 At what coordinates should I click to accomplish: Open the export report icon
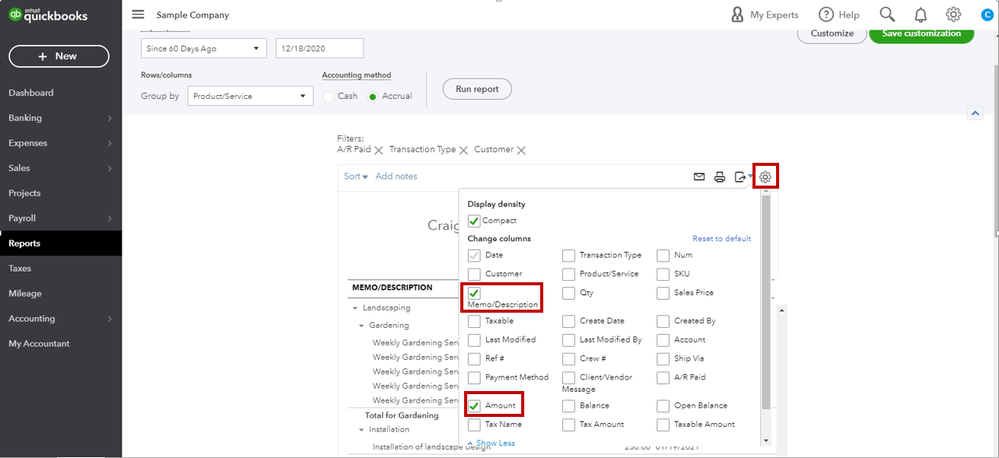741,177
